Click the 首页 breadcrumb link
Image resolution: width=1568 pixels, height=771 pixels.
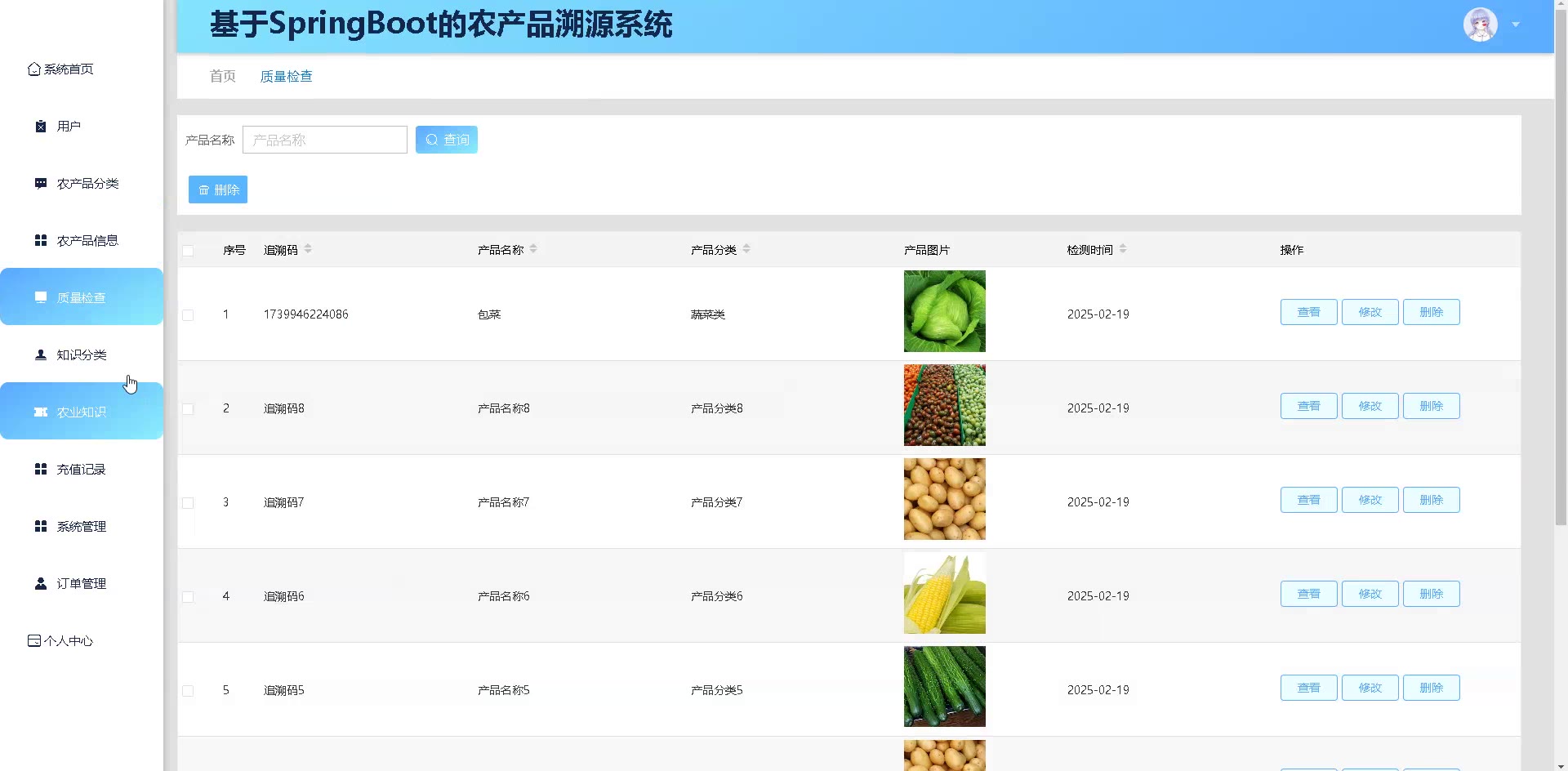222,76
